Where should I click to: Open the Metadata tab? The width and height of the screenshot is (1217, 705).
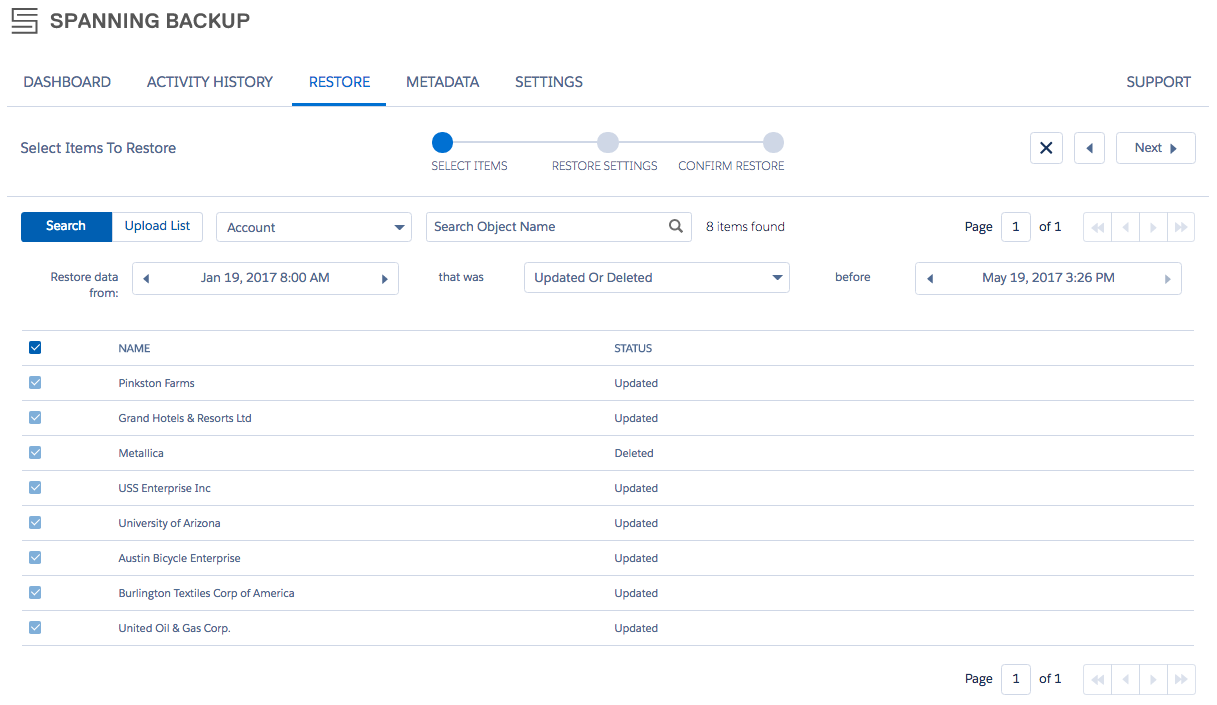442,82
